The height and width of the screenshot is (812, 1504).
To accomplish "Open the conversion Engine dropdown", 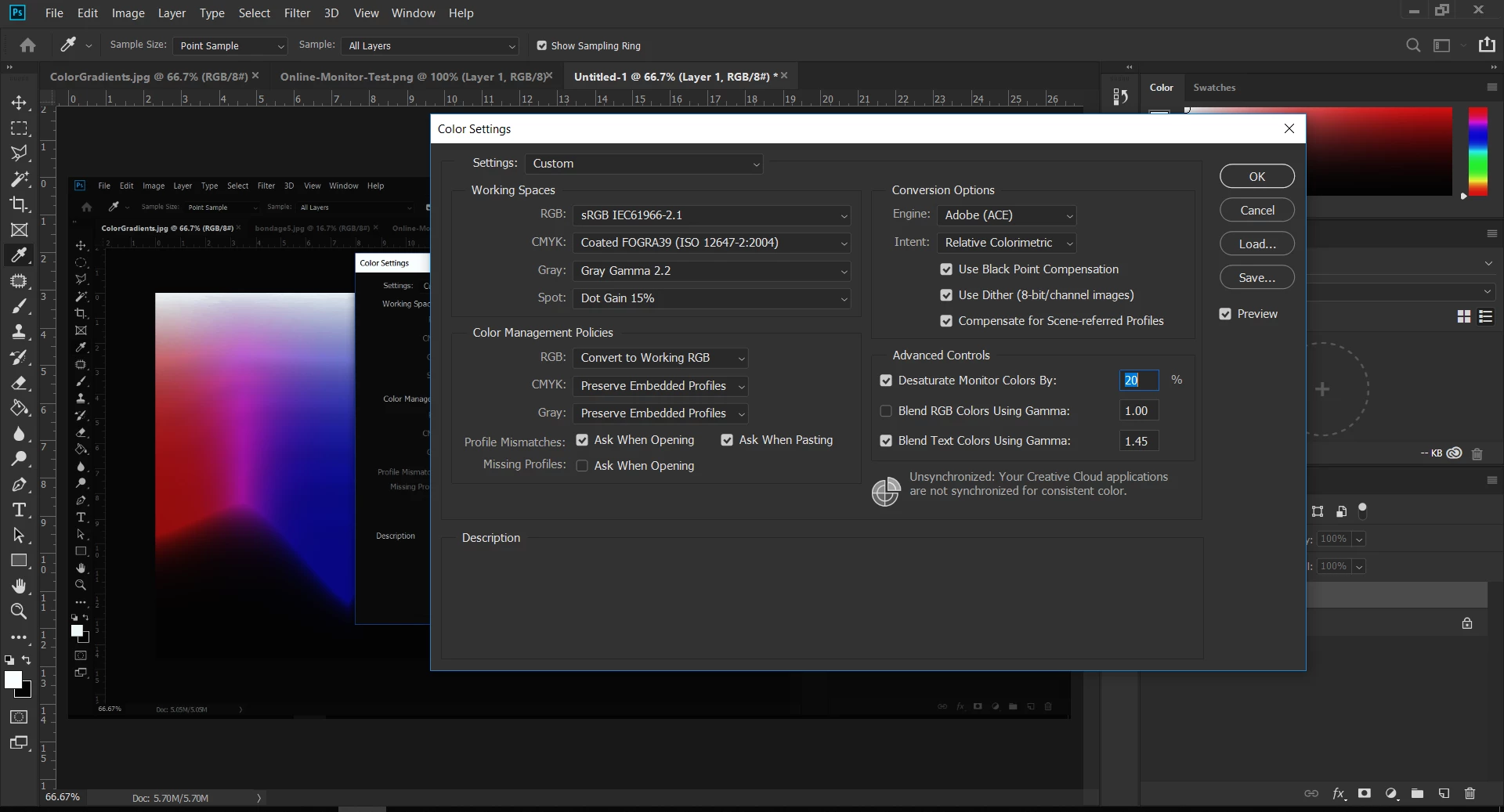I will click(x=1007, y=215).
